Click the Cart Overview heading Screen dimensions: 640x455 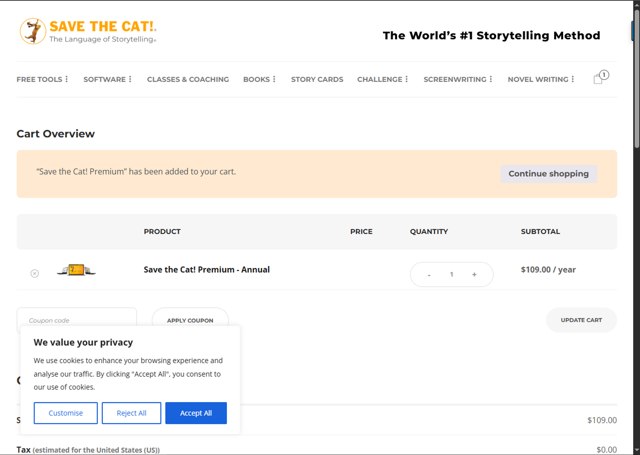click(56, 134)
